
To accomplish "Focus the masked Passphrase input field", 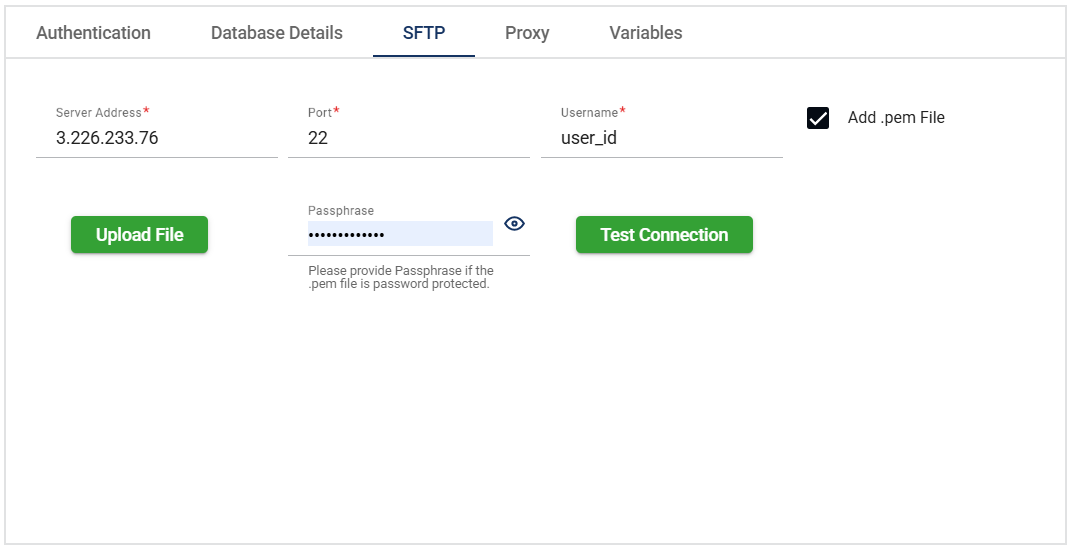I will pos(399,234).
